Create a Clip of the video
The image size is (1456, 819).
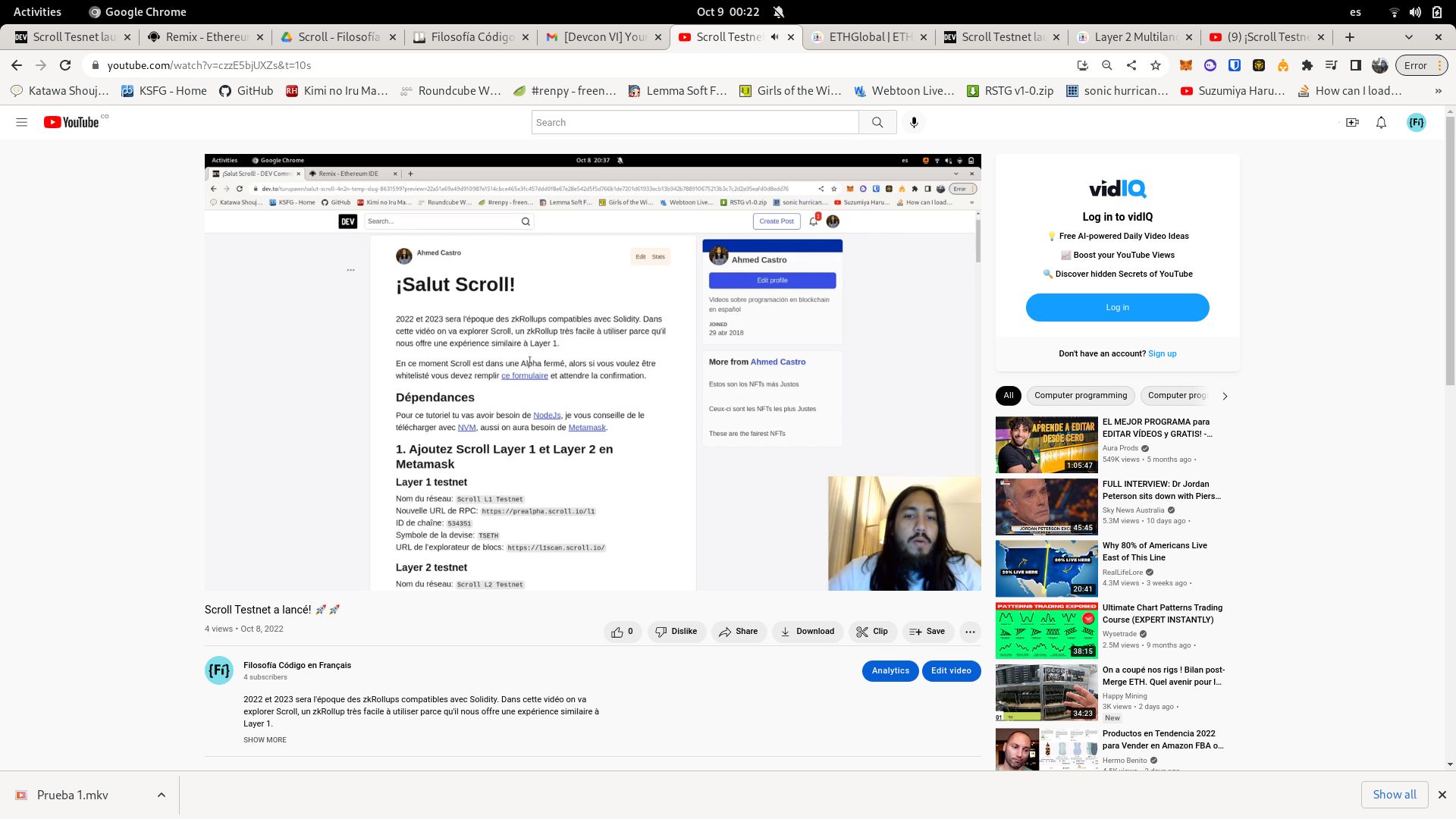pos(872,631)
